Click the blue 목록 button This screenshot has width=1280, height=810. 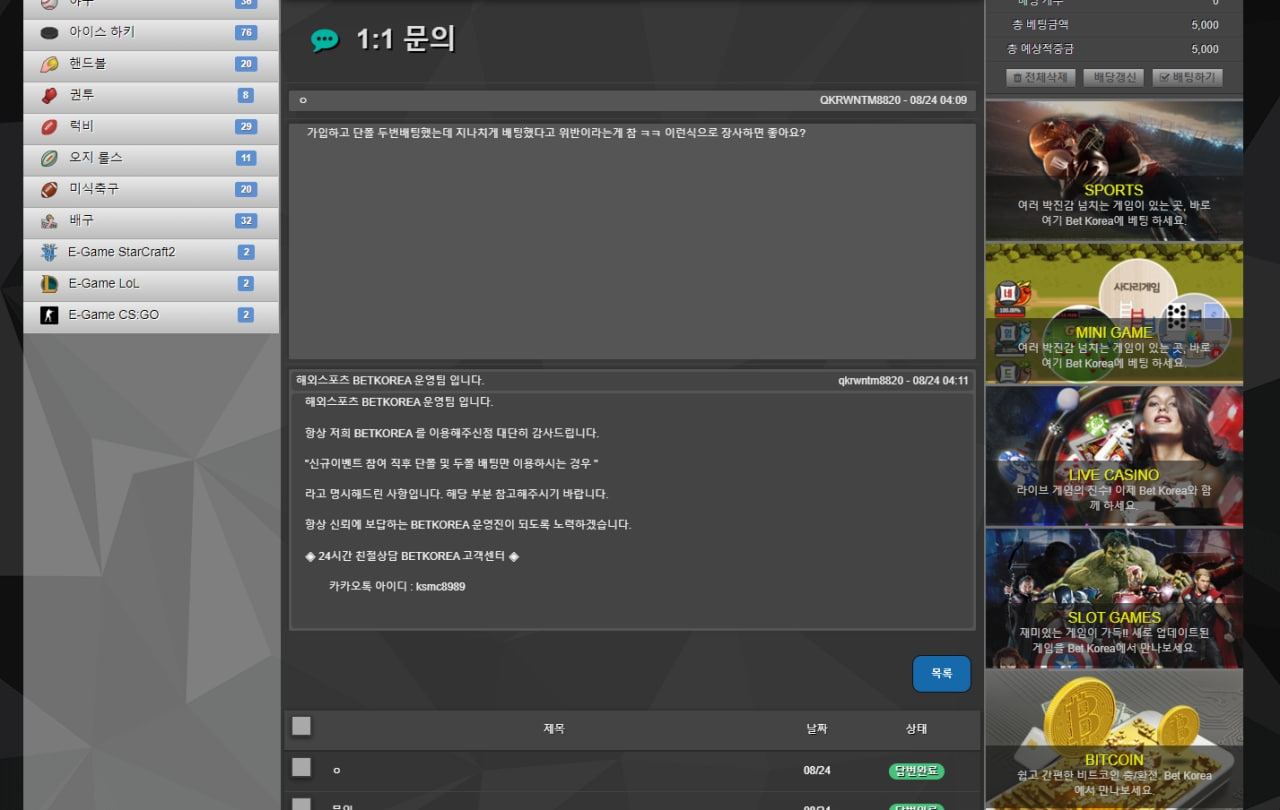click(x=942, y=674)
